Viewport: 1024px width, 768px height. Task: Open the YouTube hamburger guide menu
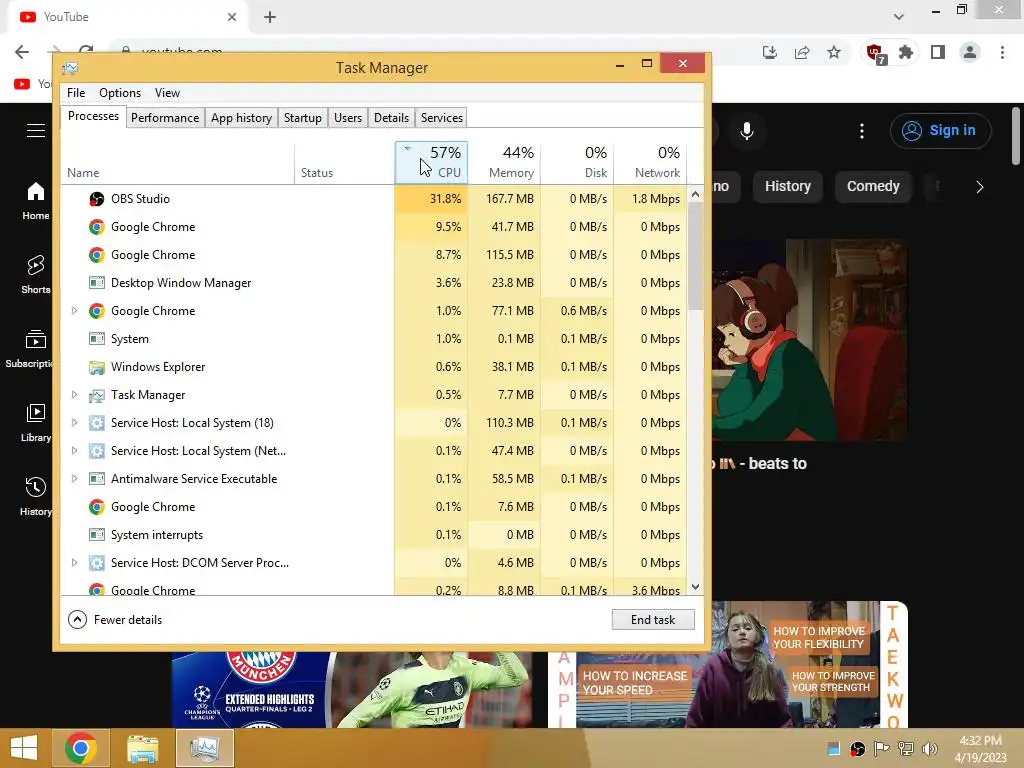pos(36,131)
